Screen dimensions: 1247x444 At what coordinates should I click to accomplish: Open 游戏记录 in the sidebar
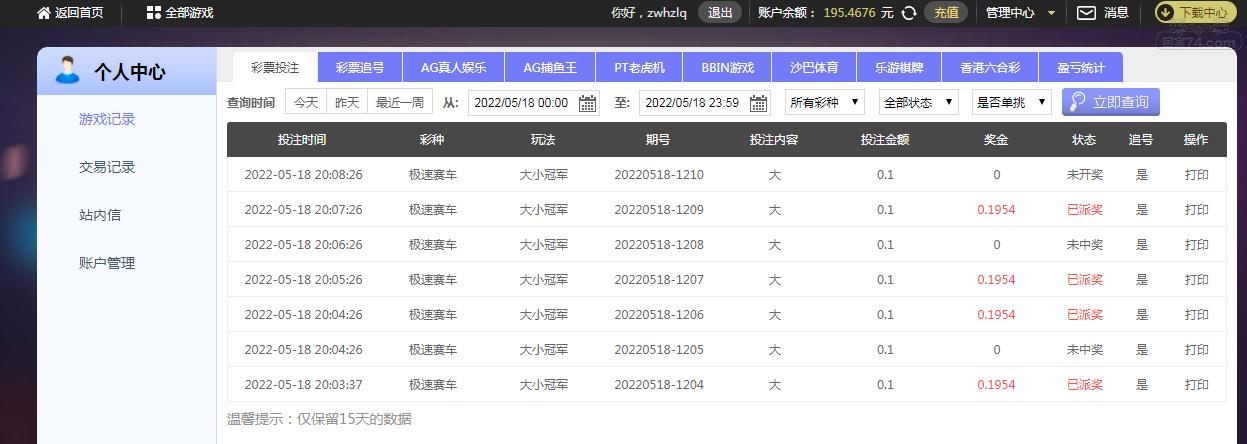coord(107,119)
